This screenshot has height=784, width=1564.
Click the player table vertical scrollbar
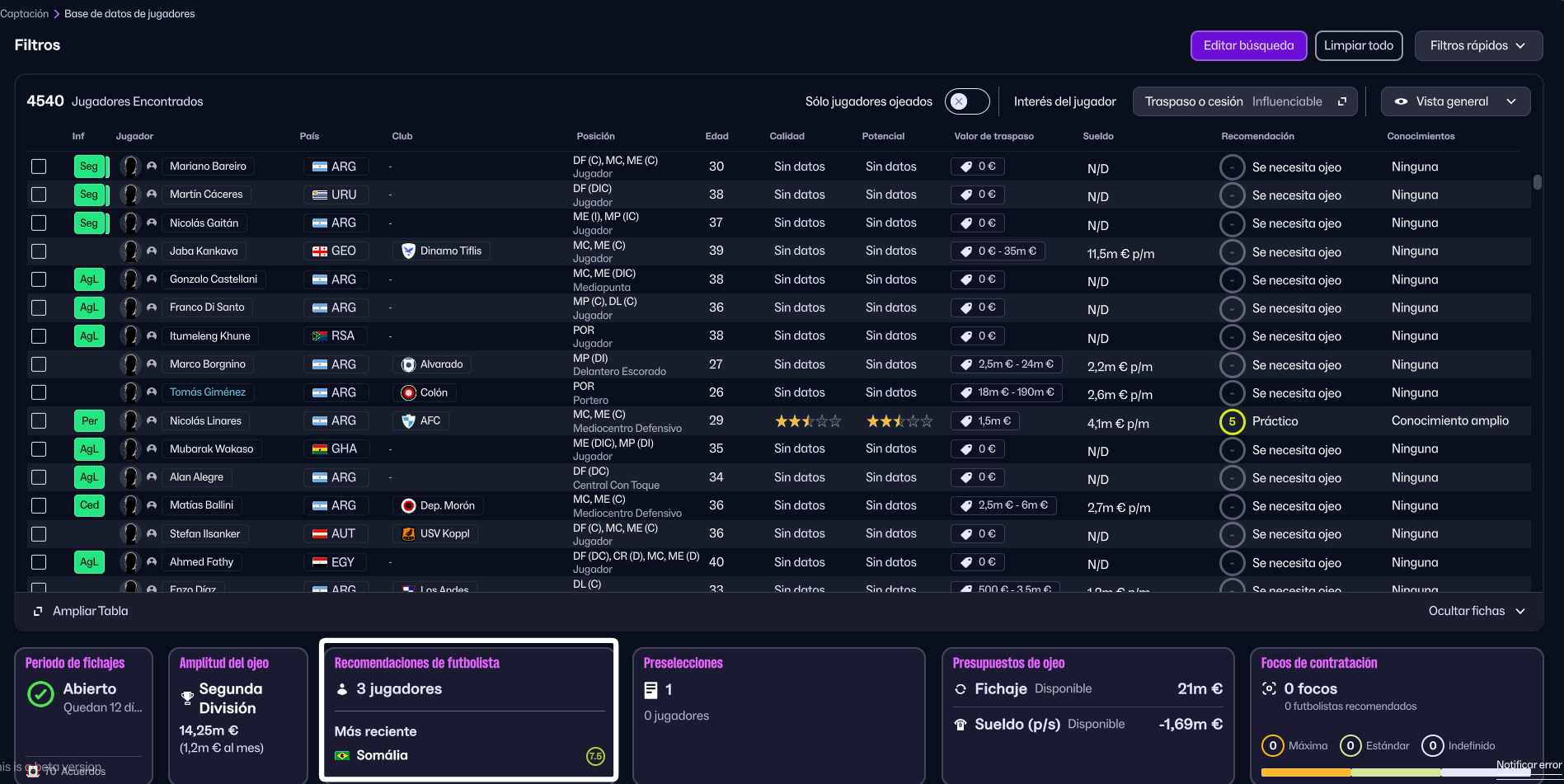[x=1537, y=182]
